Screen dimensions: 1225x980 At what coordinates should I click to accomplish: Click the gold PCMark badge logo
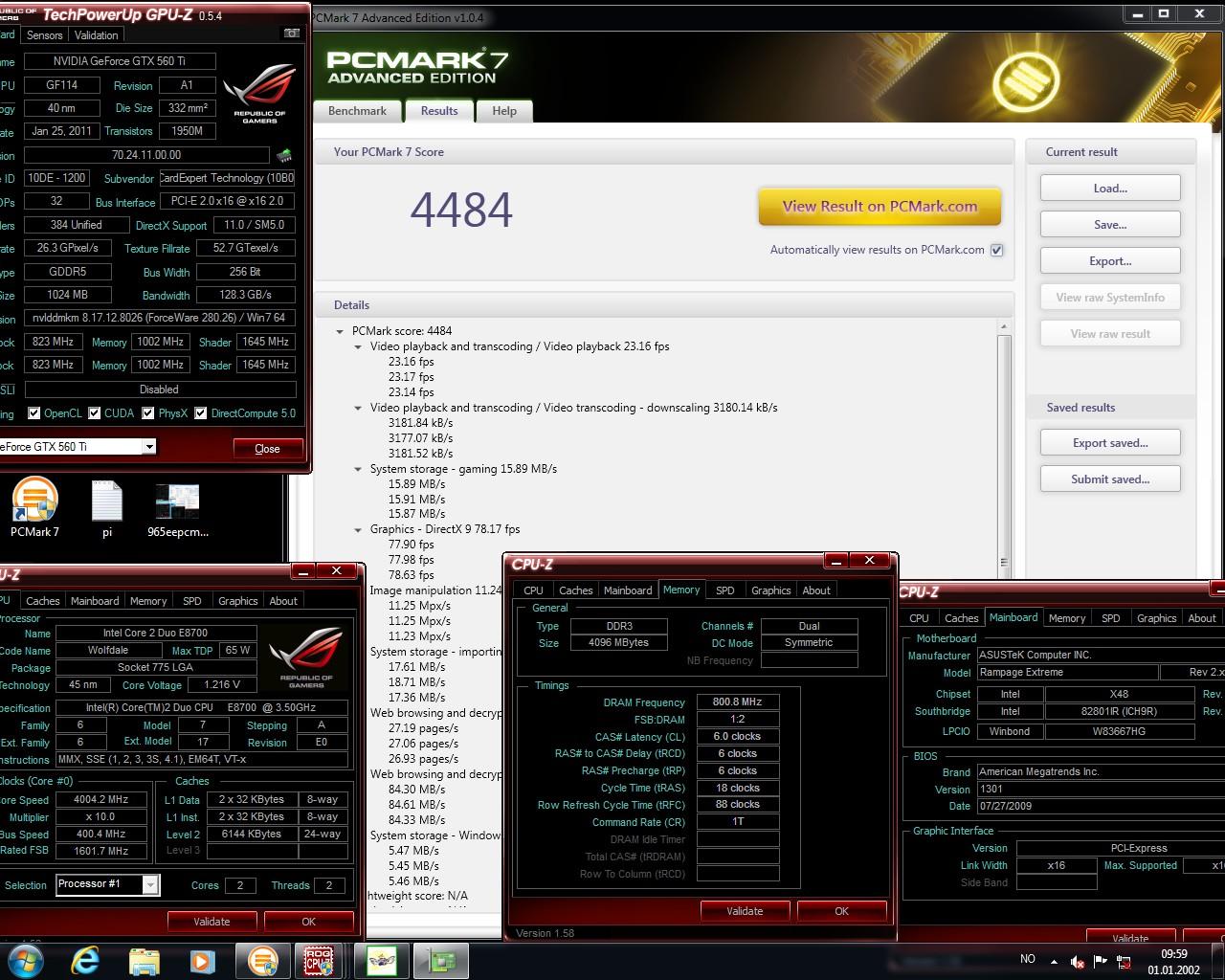(1024, 82)
